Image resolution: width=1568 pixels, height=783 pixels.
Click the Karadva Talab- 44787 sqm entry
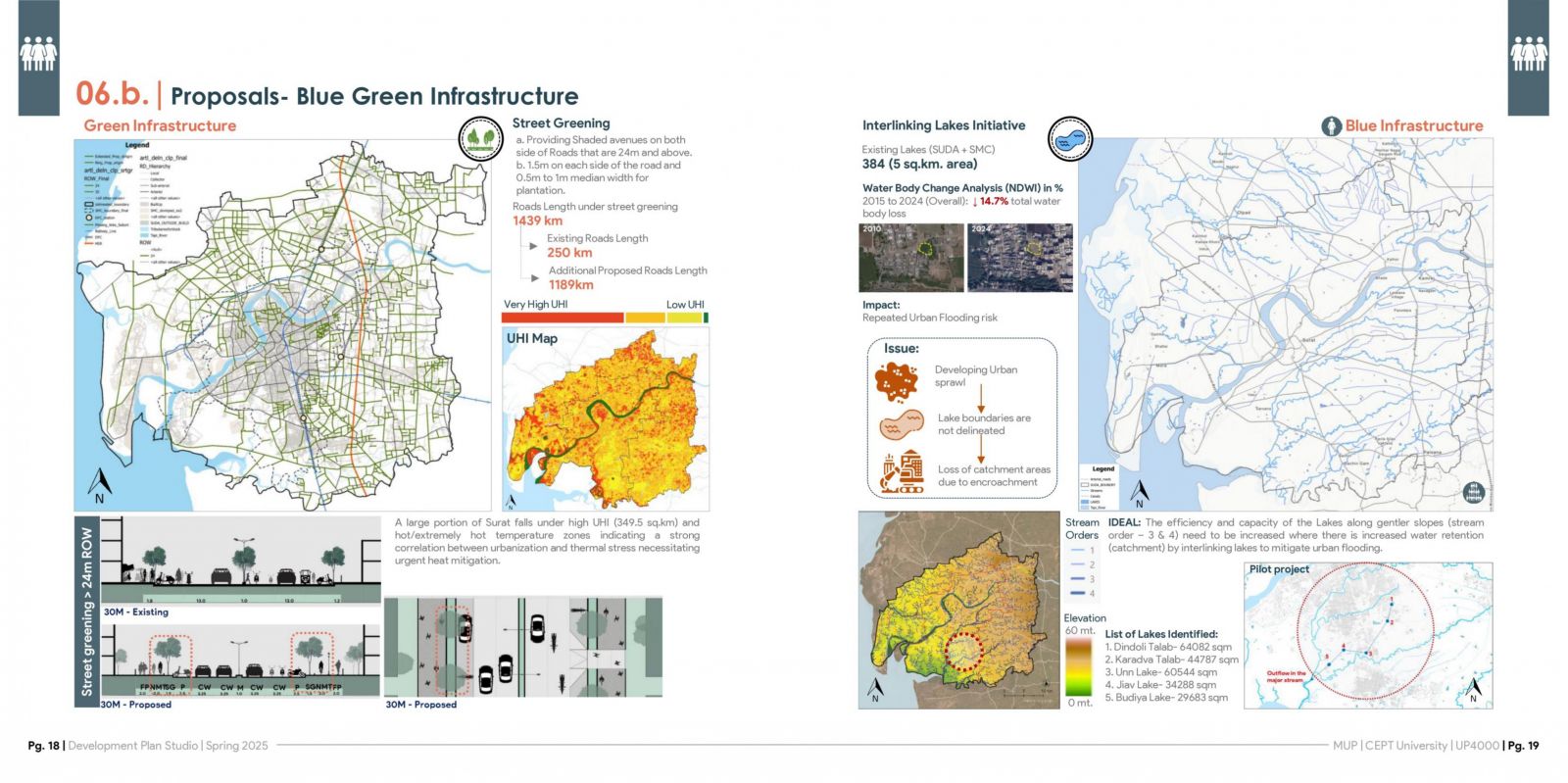[1172, 660]
